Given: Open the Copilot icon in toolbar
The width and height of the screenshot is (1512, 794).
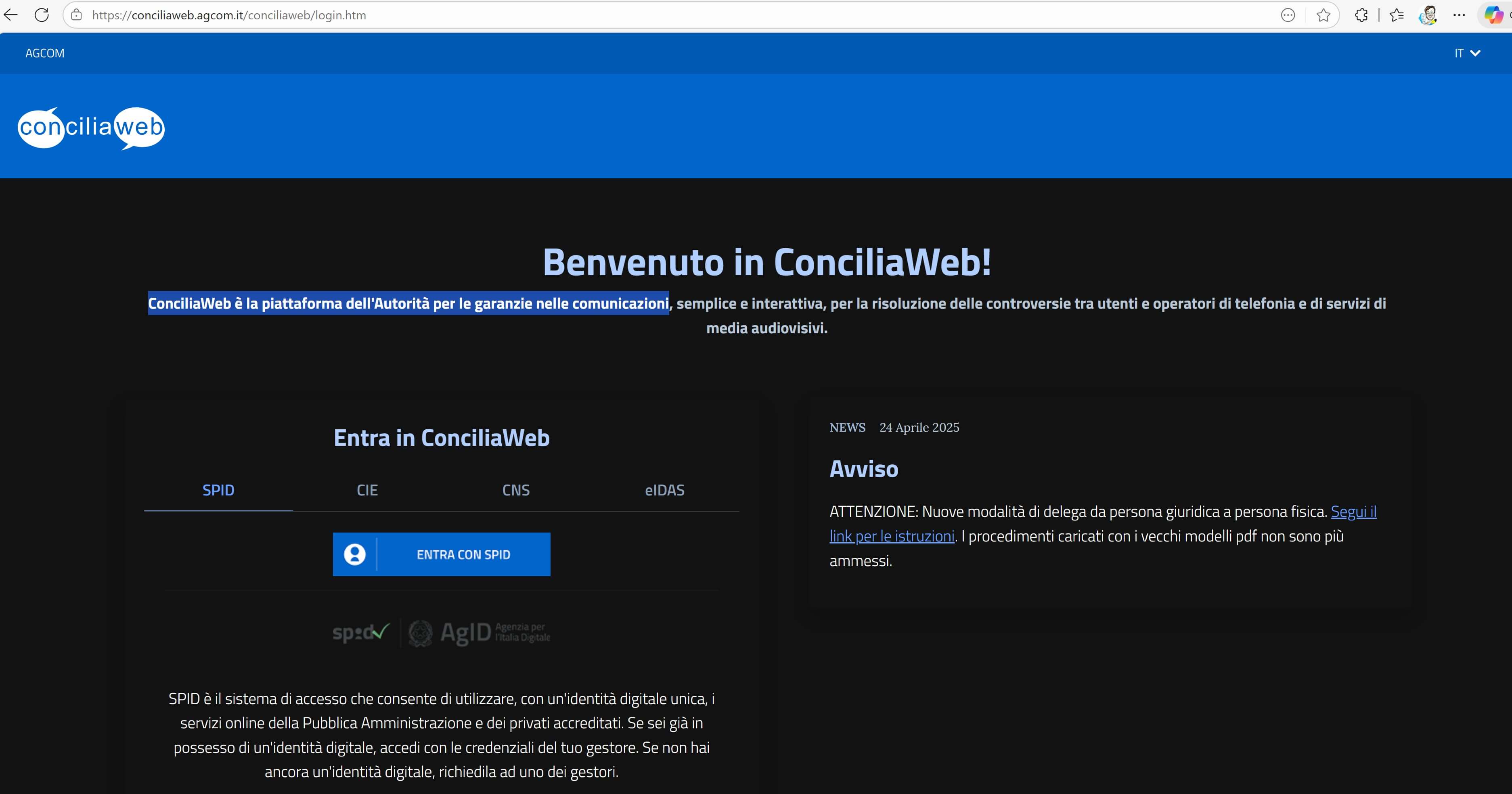Looking at the screenshot, I should point(1493,15).
